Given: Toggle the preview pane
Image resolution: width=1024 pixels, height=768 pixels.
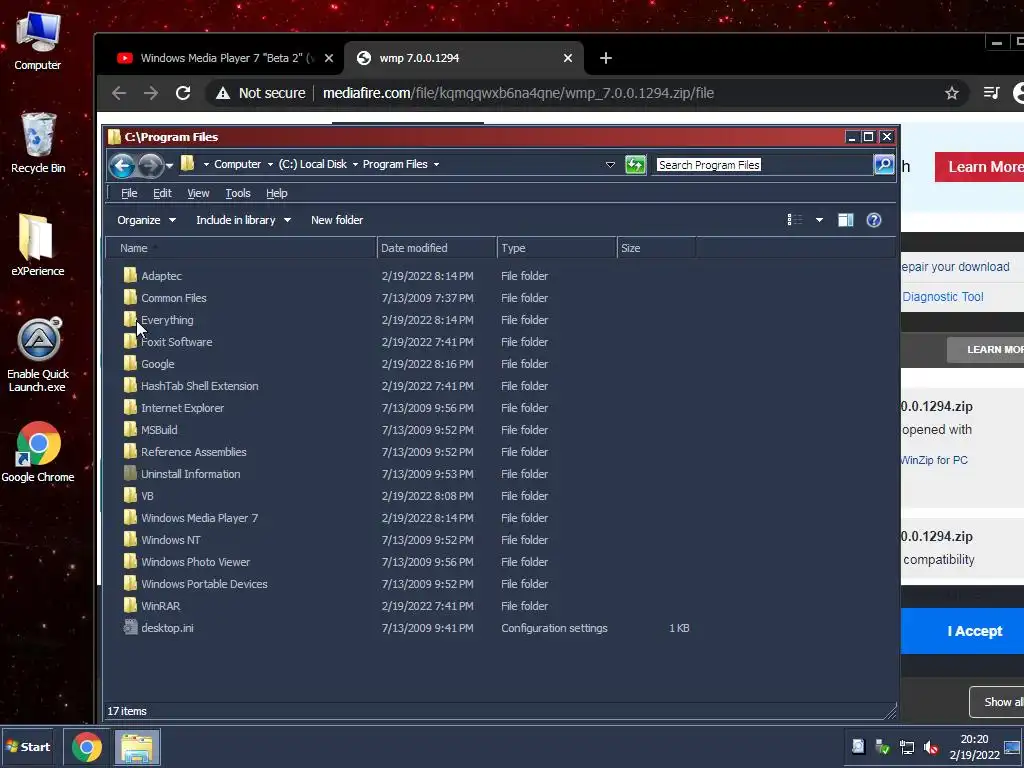Looking at the screenshot, I should pyautogui.click(x=846, y=220).
